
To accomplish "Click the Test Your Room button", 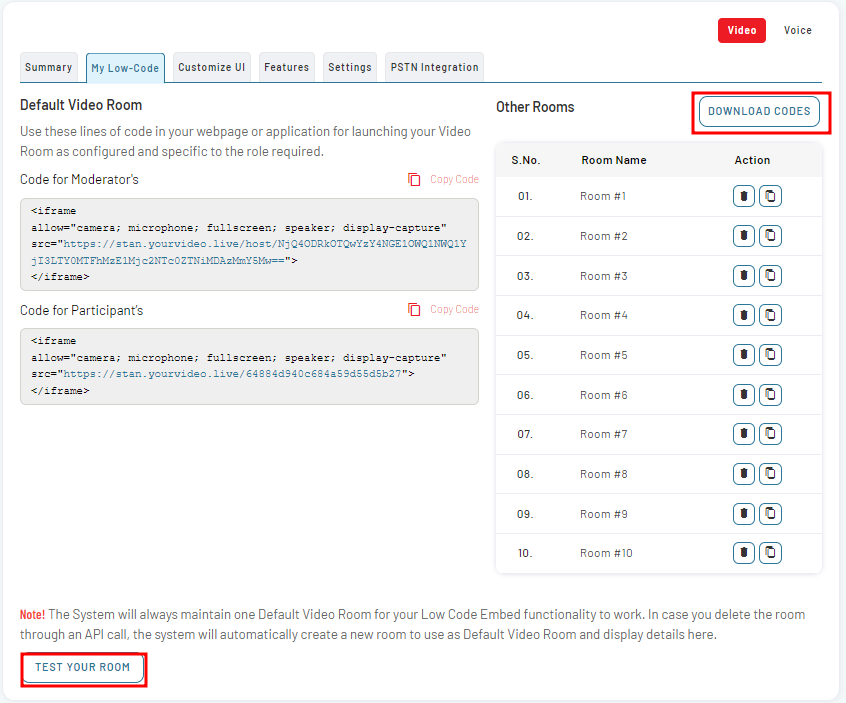I will [x=83, y=667].
